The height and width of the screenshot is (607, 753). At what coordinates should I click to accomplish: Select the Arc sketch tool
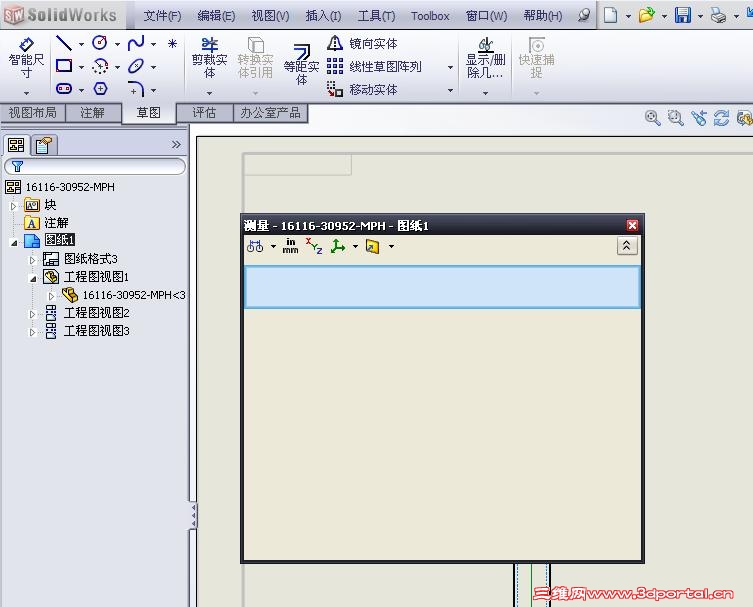click(100, 66)
